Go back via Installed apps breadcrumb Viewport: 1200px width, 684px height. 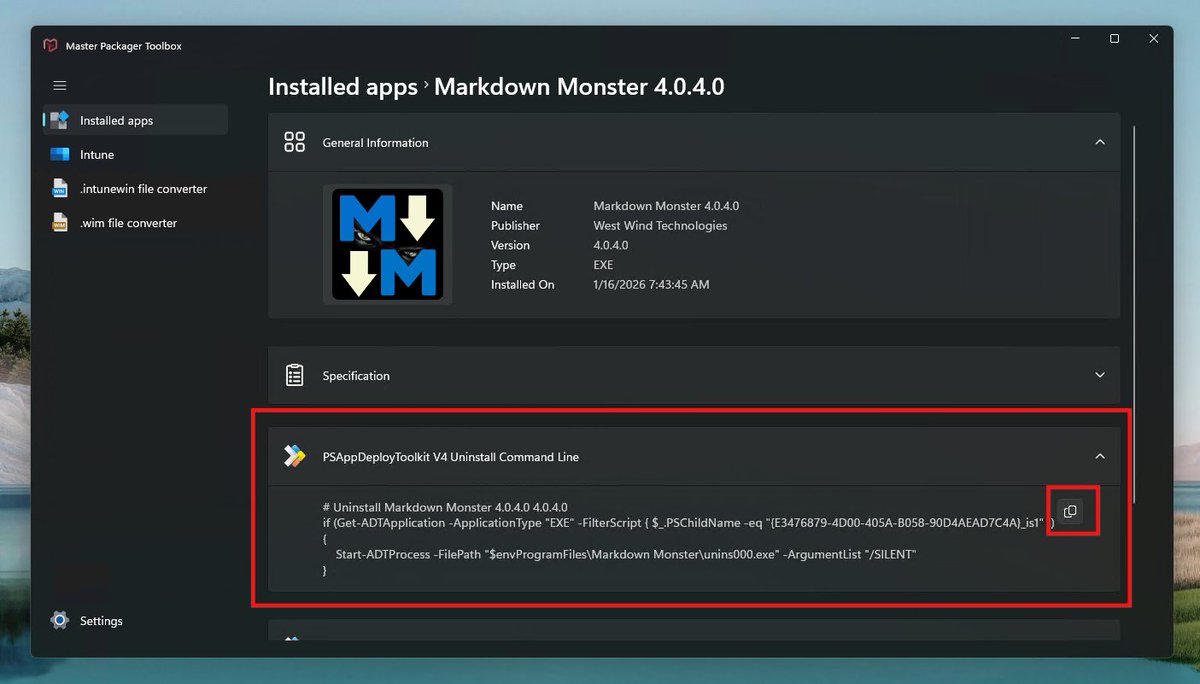[x=343, y=87]
